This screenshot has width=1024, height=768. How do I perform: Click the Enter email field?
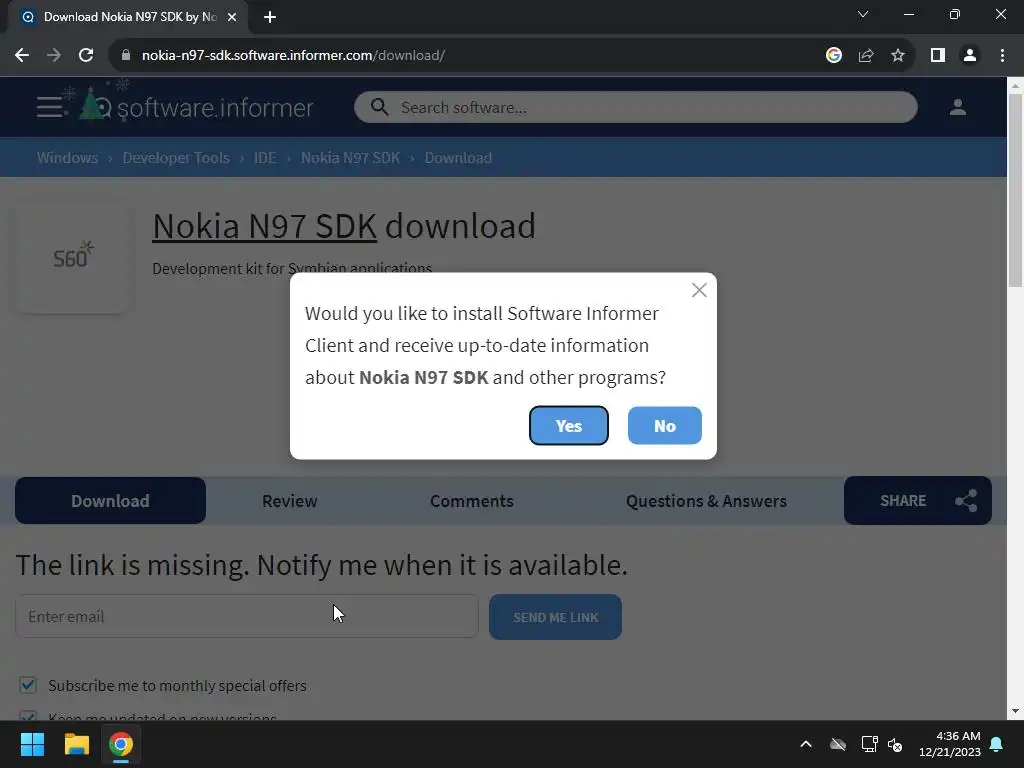tap(247, 616)
